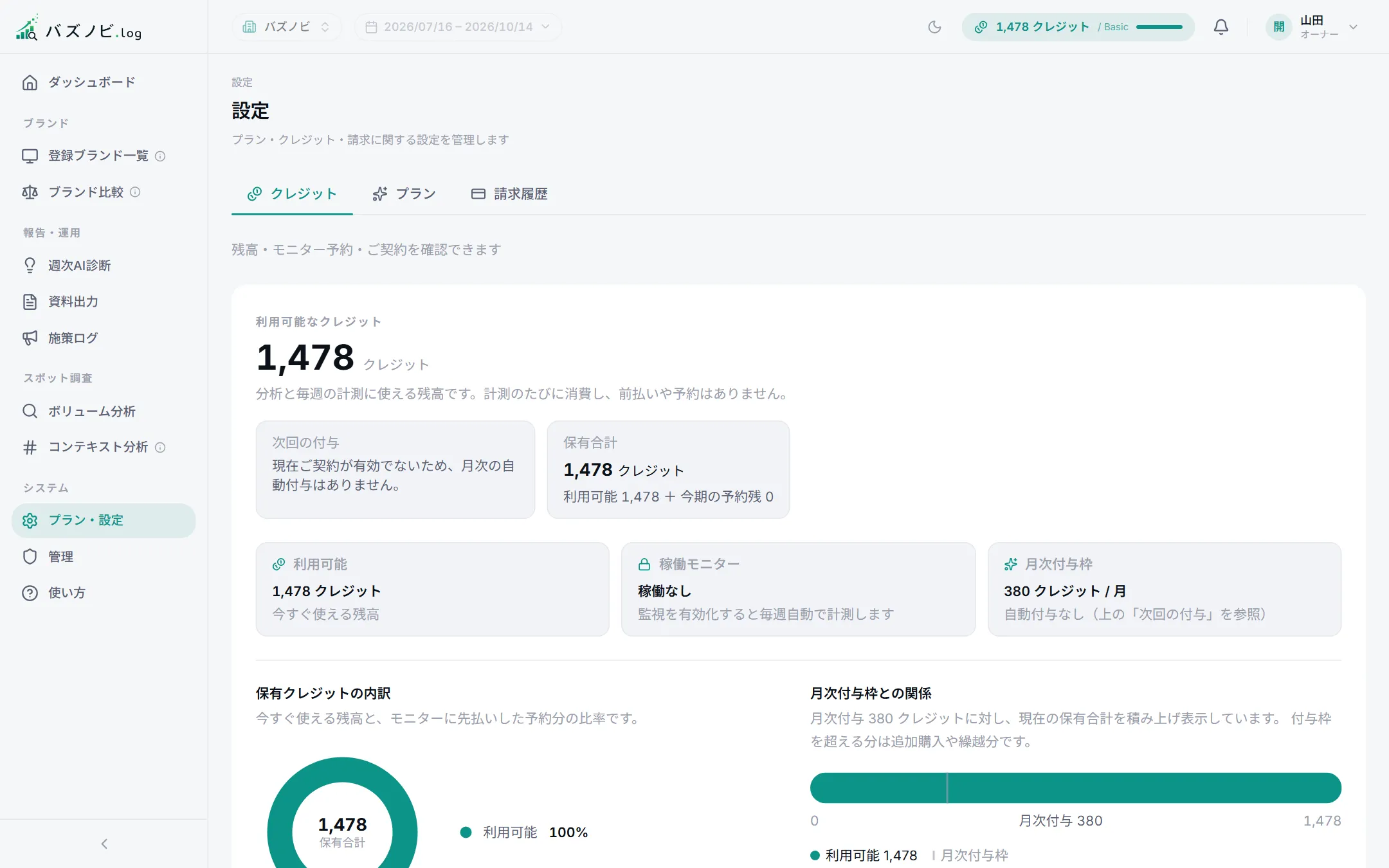
Task: Click info icon beside ブランド比較
Action: (x=135, y=192)
